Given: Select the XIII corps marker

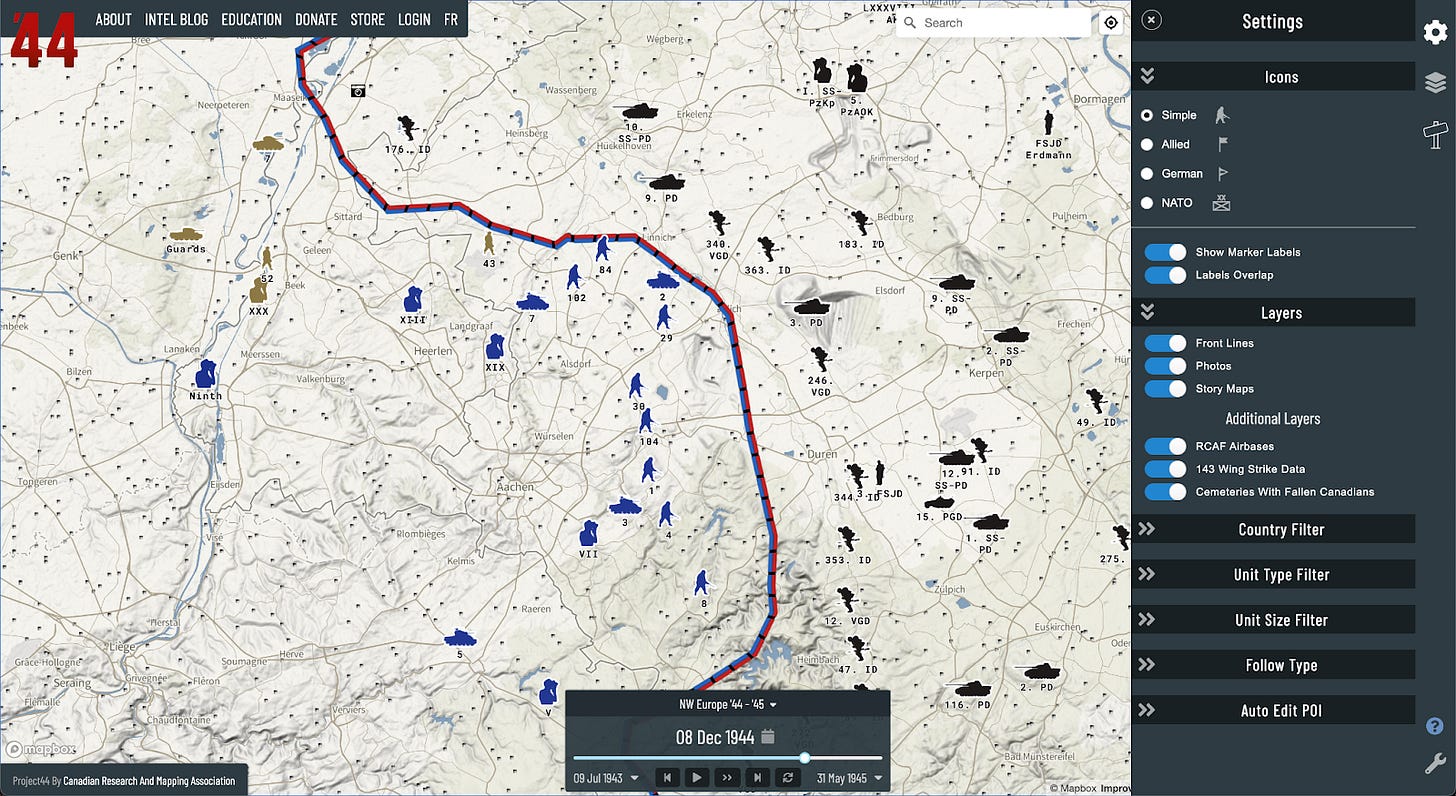Looking at the screenshot, I should pyautogui.click(x=413, y=299).
